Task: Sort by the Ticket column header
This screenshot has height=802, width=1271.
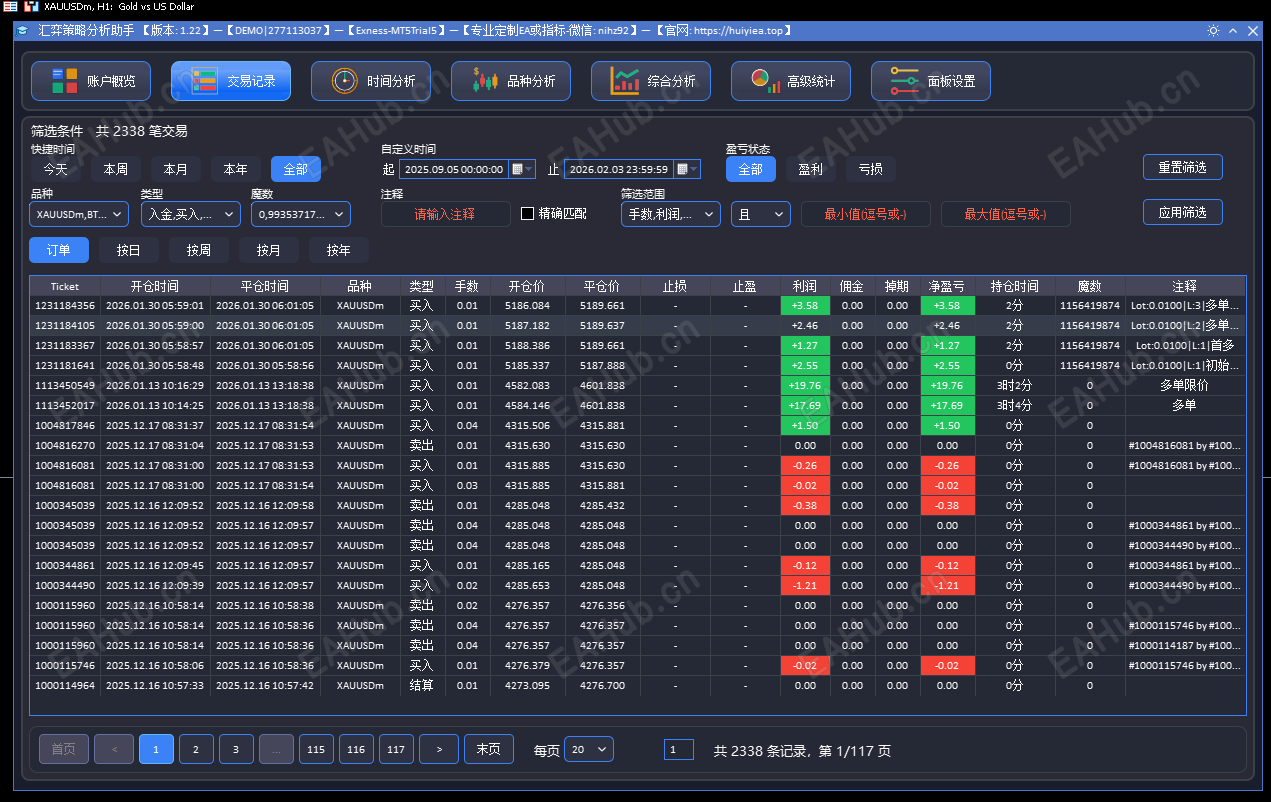Action: coord(65,286)
